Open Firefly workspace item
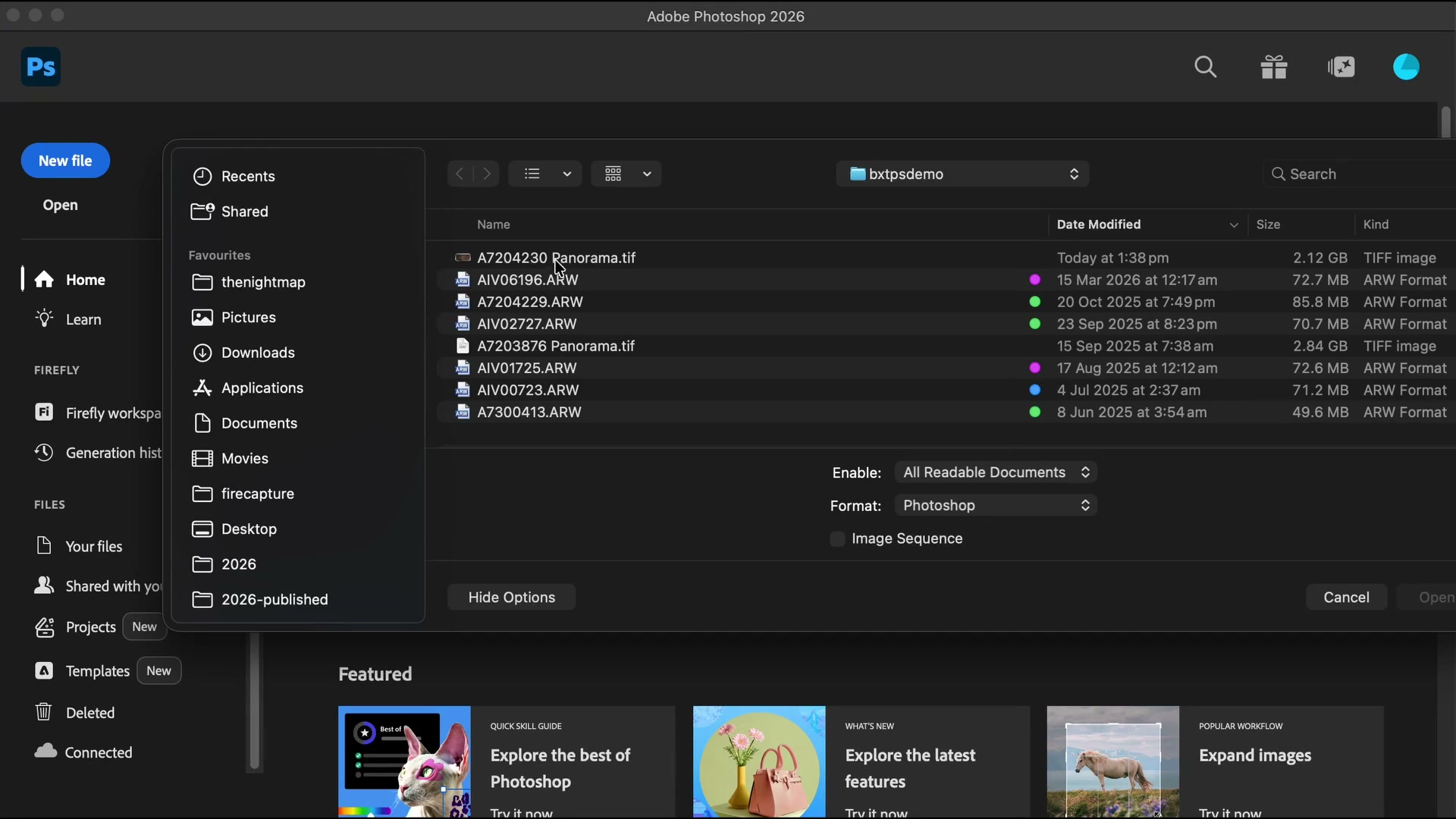 coord(98,413)
